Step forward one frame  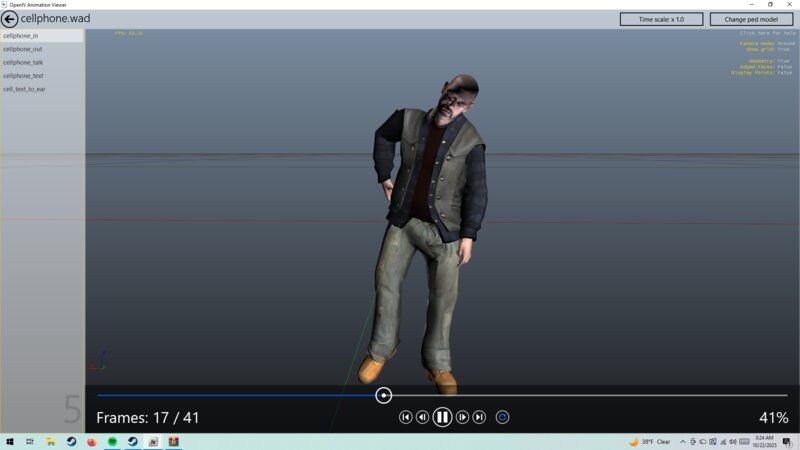[x=462, y=417]
